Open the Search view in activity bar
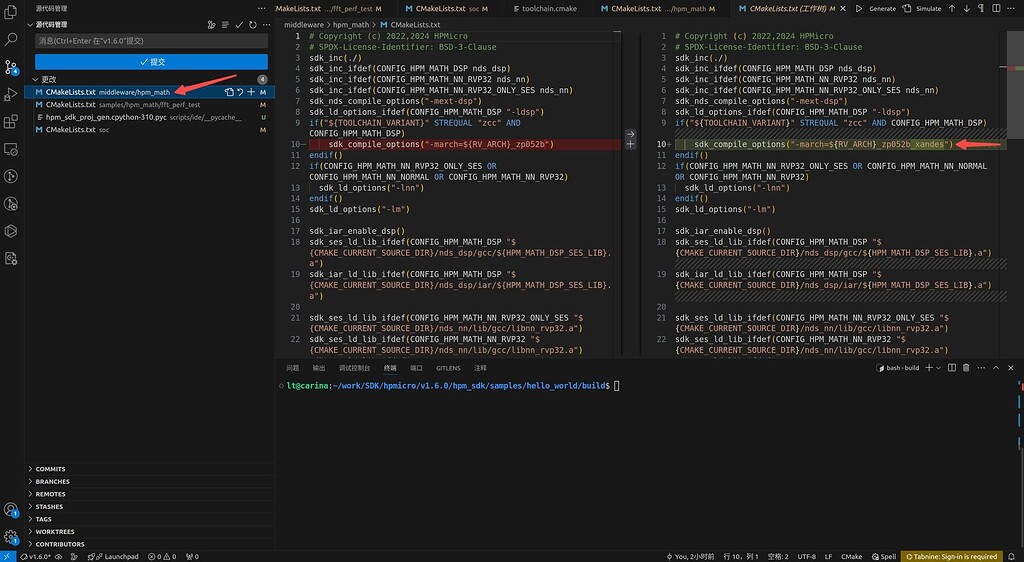 tap(11, 40)
